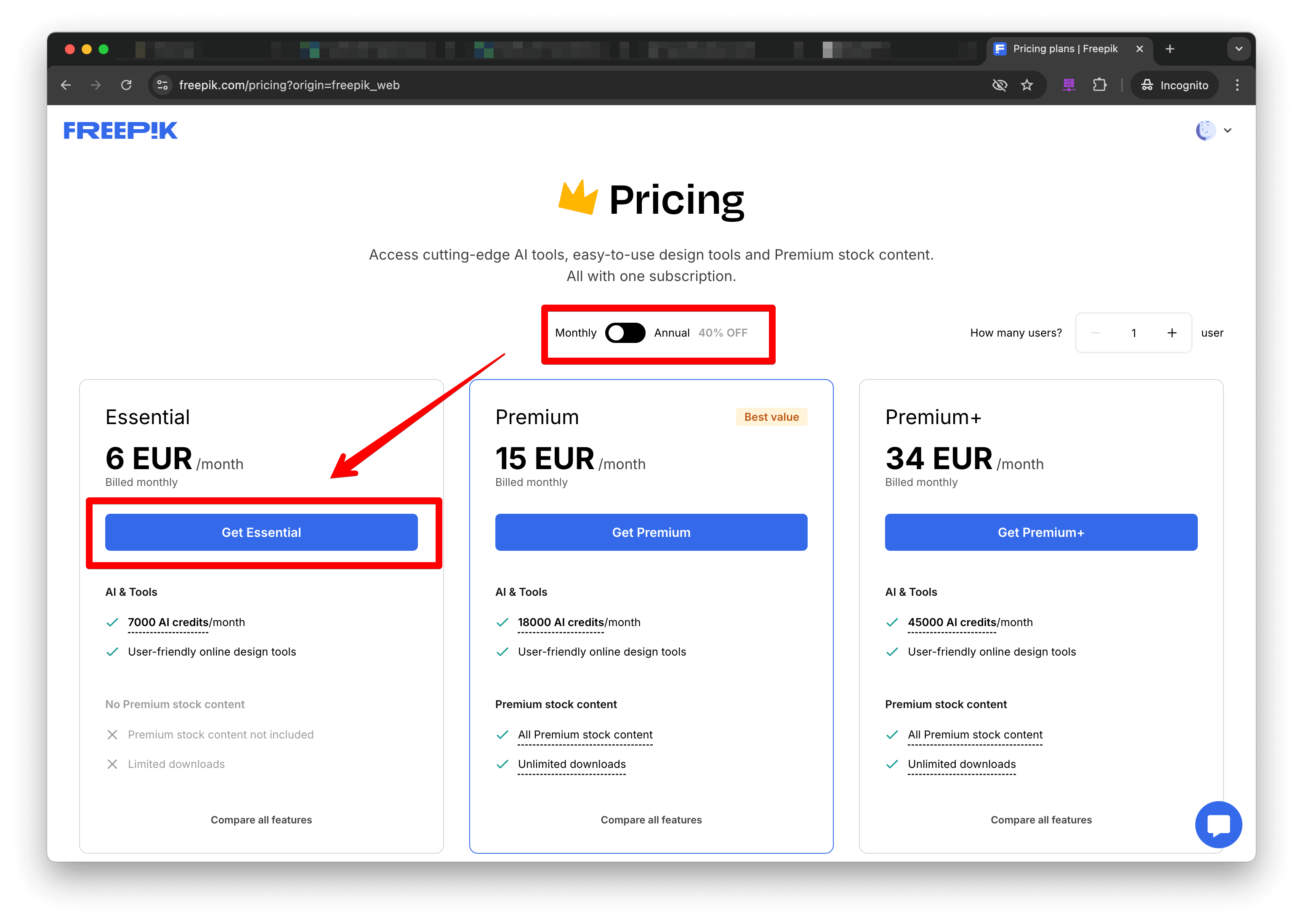
Task: Click the Get Premium button
Action: [651, 532]
